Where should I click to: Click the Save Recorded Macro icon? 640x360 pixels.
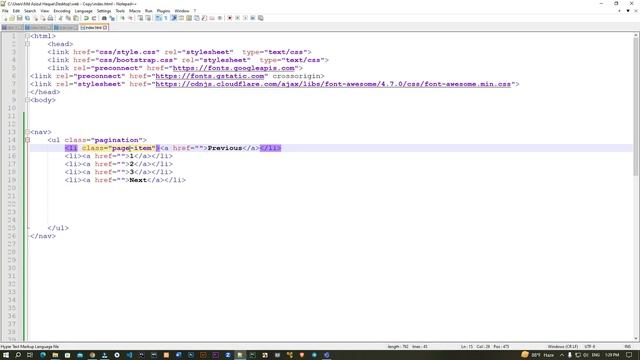261,18
